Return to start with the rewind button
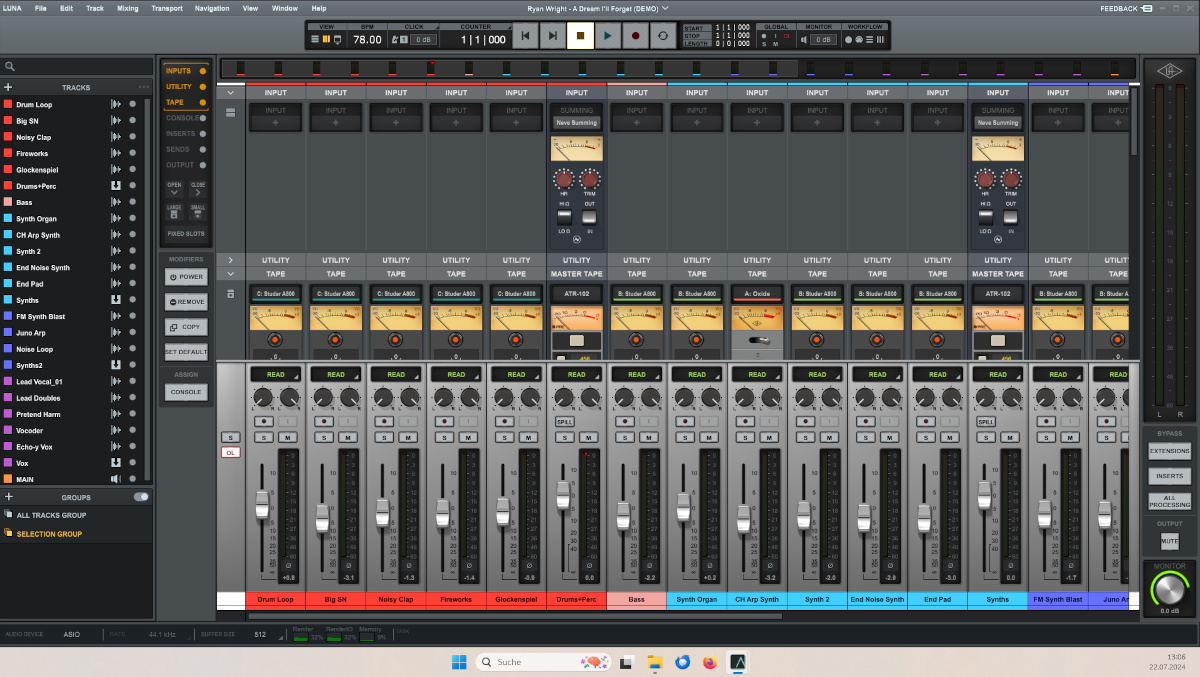Image resolution: width=1200 pixels, height=677 pixels. click(x=525, y=37)
